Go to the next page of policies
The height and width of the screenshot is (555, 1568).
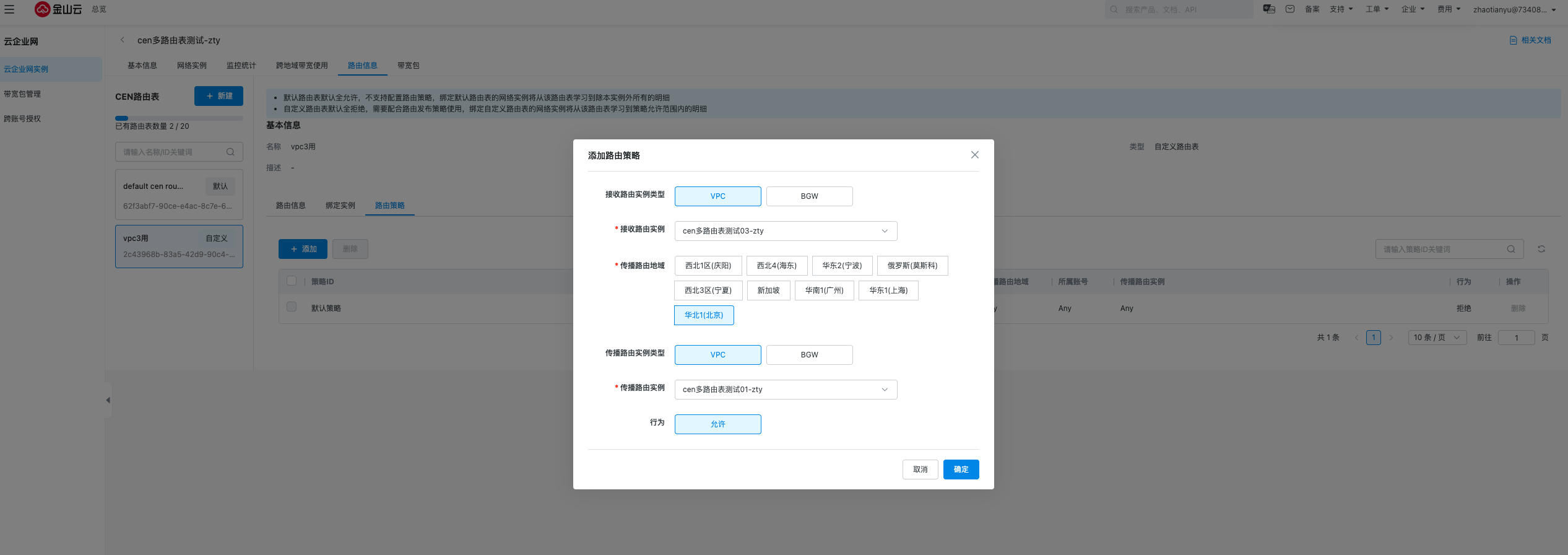[x=1391, y=338]
